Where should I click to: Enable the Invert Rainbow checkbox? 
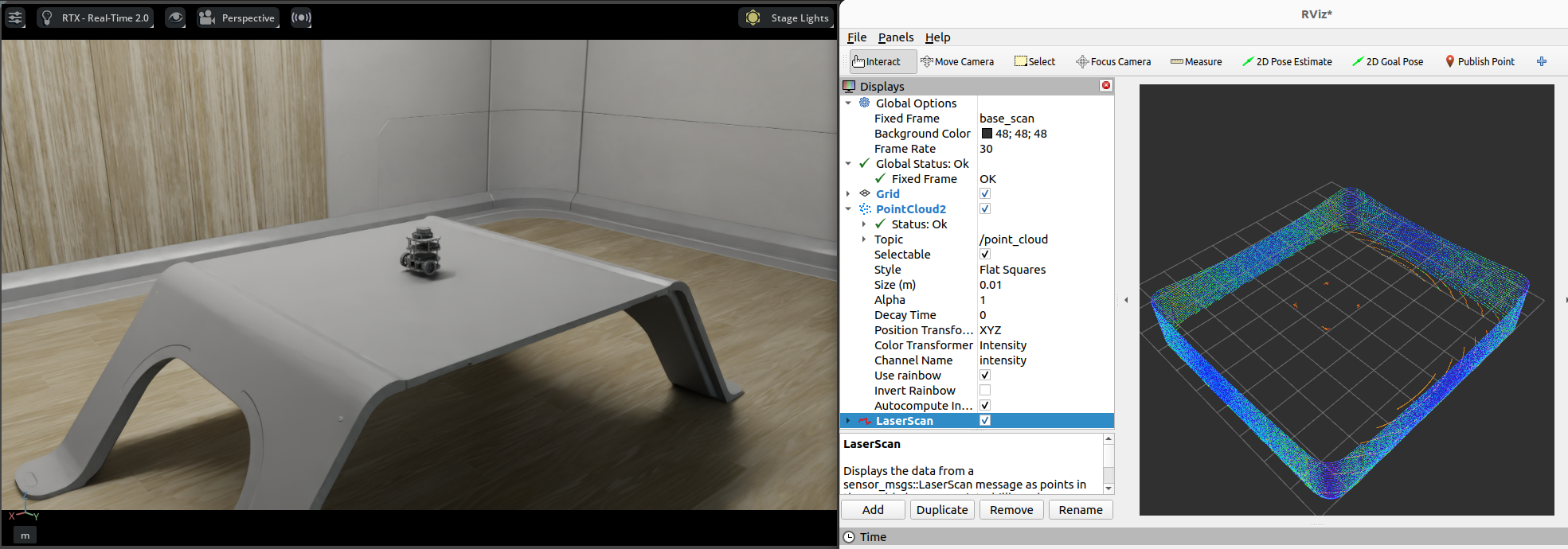(985, 391)
